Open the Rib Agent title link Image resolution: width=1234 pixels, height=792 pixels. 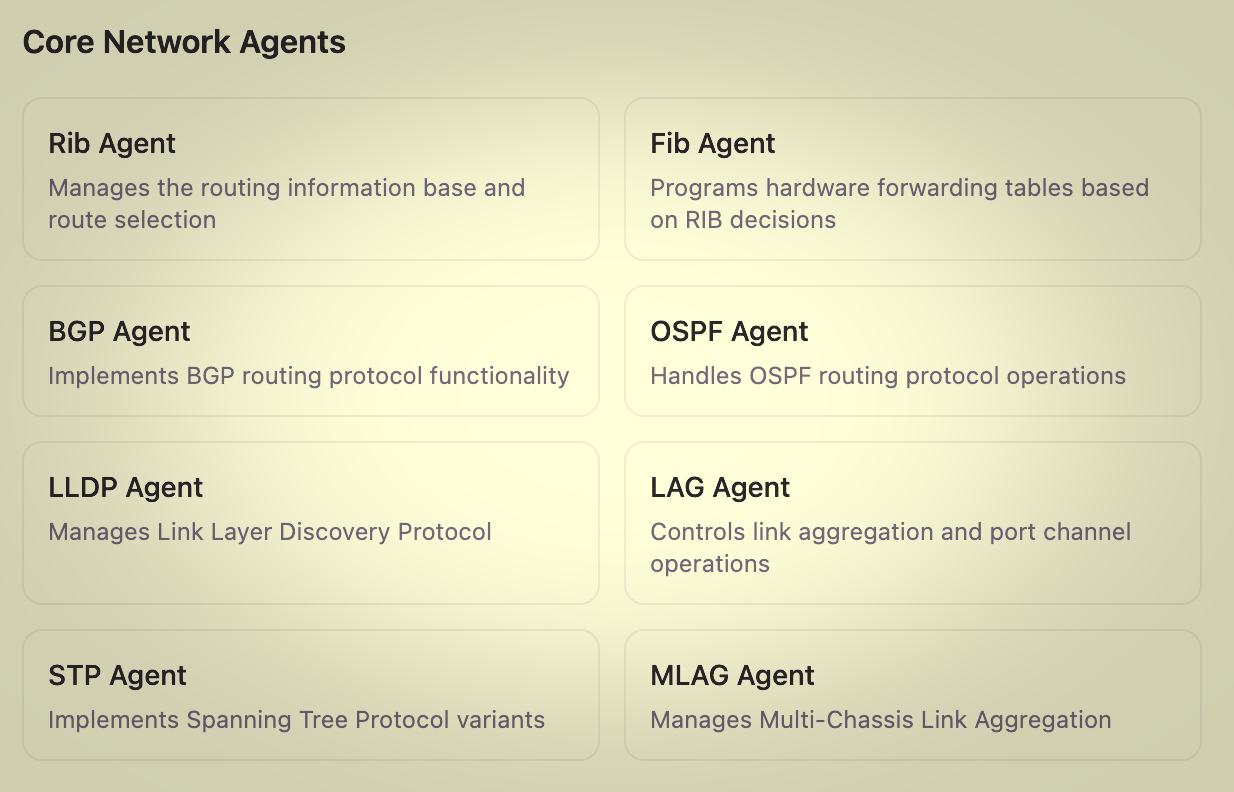tap(112, 144)
